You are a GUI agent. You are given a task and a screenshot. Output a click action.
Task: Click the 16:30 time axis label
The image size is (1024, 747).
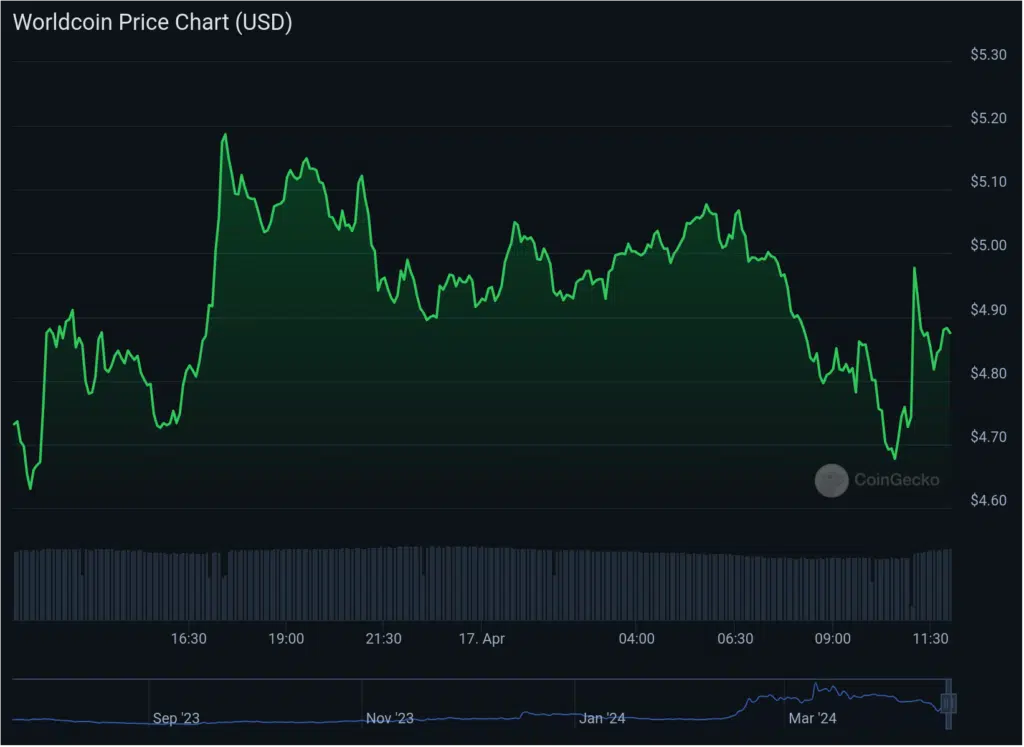(x=190, y=637)
